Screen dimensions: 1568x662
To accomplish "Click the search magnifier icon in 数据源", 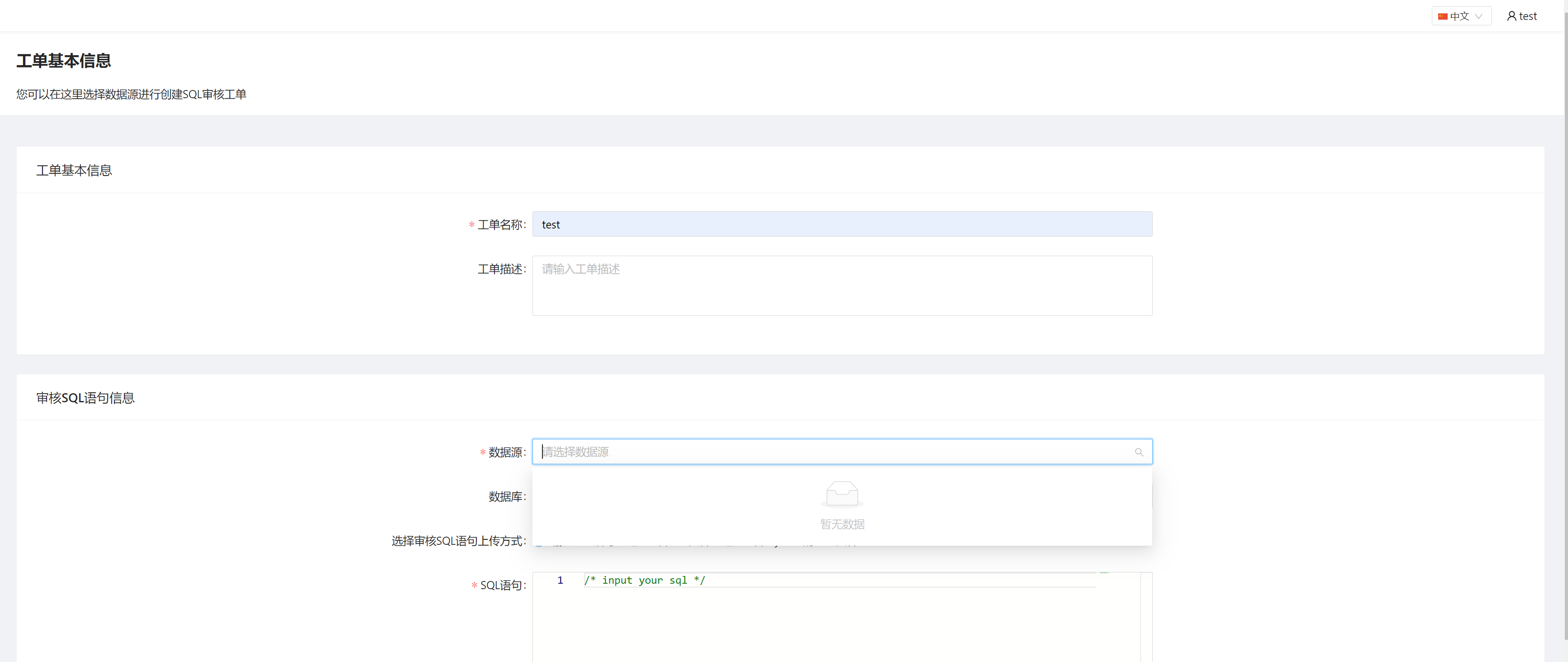I will tap(1139, 452).
